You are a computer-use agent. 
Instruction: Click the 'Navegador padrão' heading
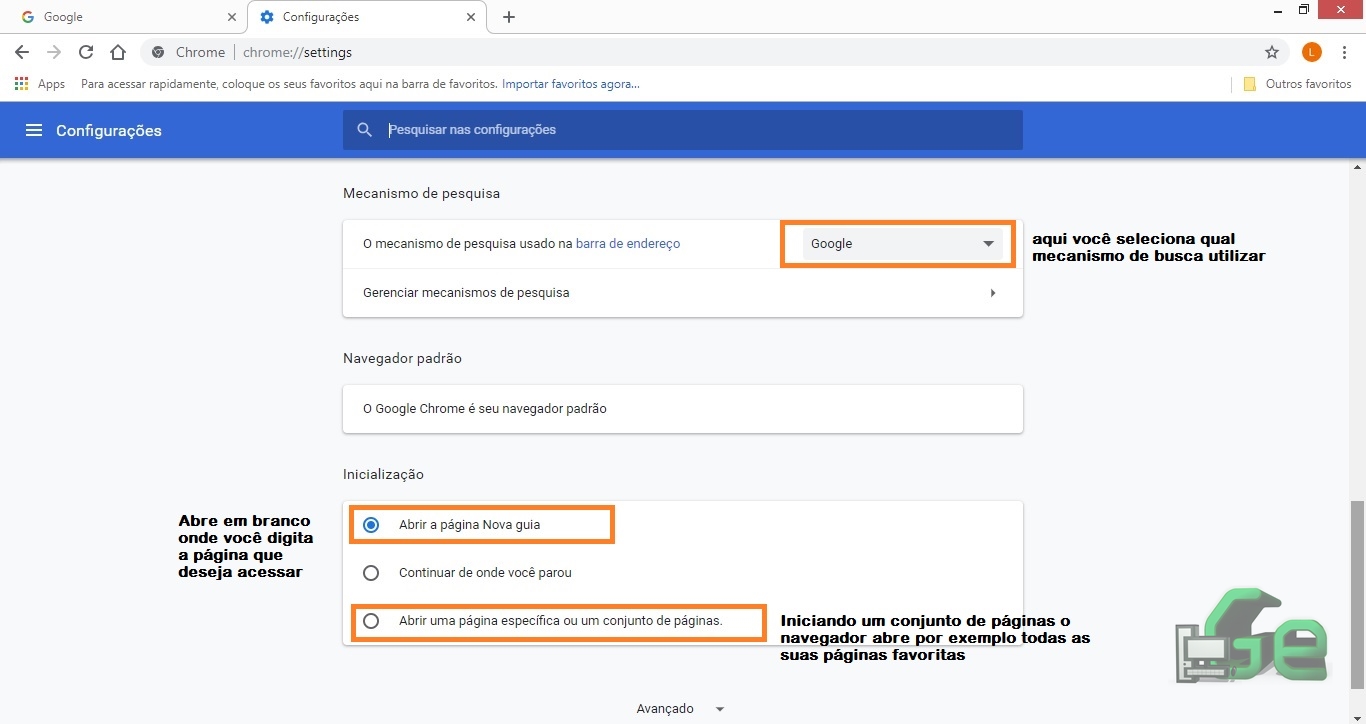point(402,358)
